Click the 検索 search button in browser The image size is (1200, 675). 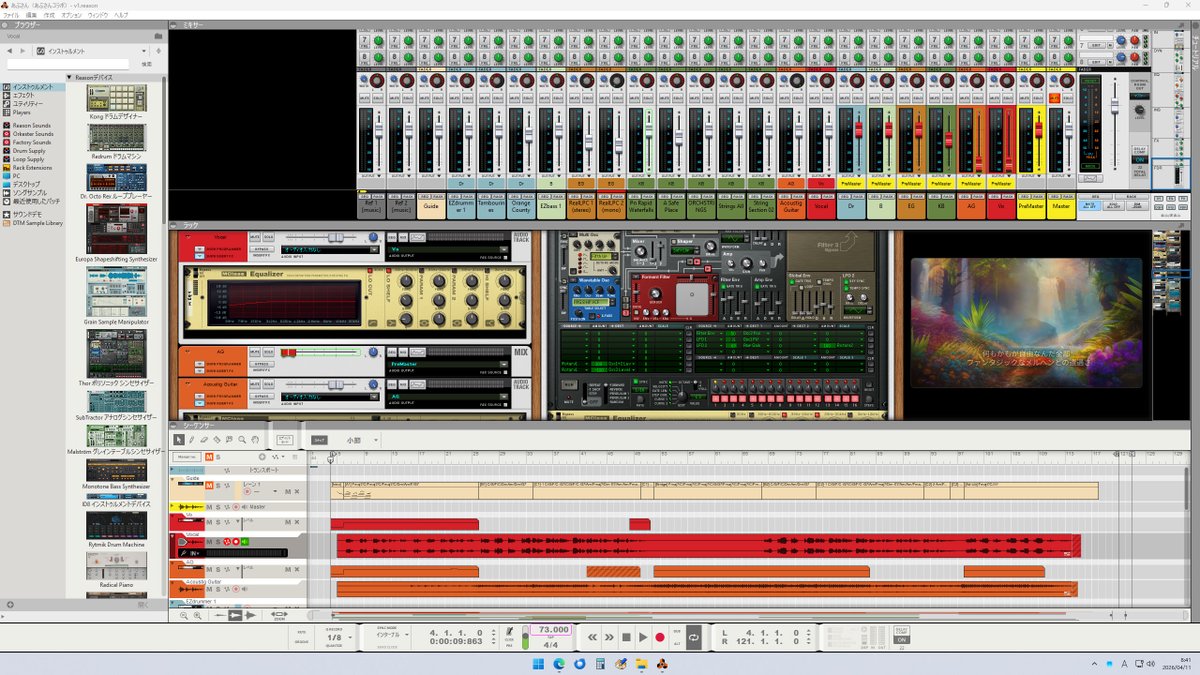146,64
